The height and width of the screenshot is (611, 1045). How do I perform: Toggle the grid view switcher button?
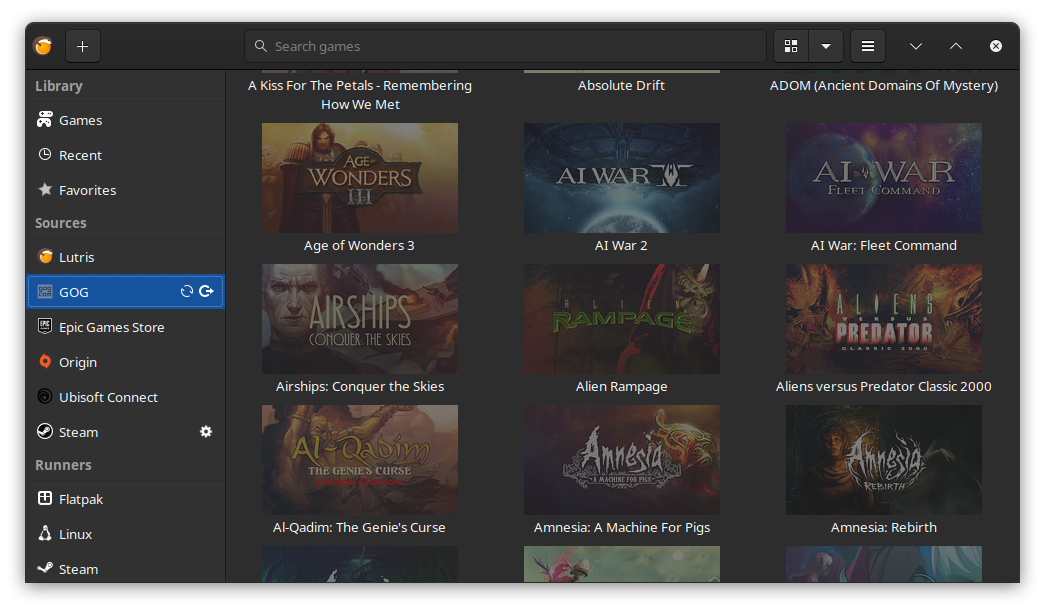[791, 46]
